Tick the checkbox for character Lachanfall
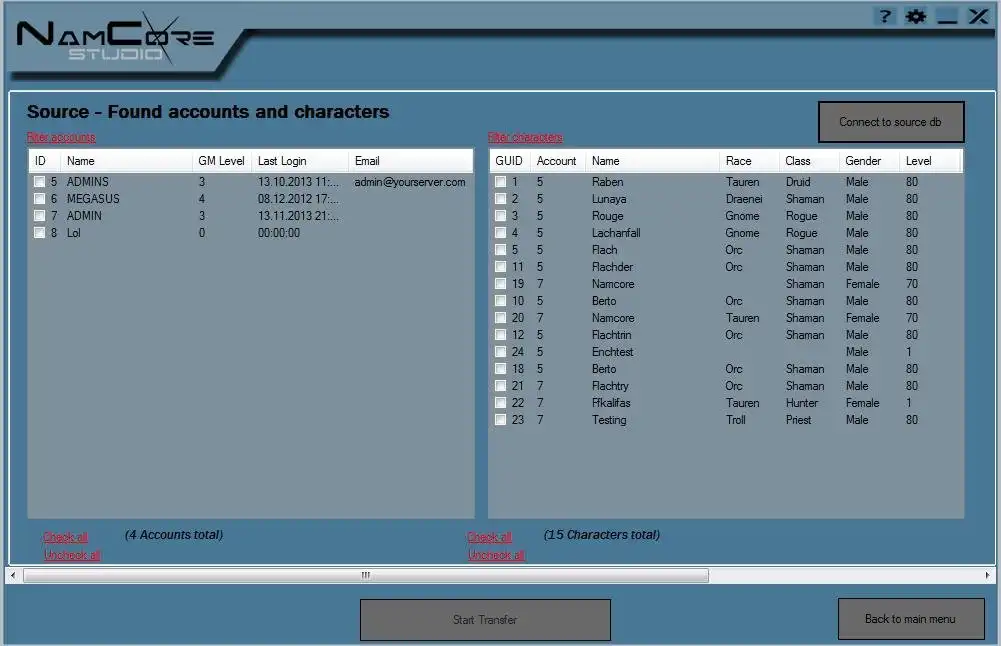Screen dimensions: 1001x646 click(x=500, y=233)
